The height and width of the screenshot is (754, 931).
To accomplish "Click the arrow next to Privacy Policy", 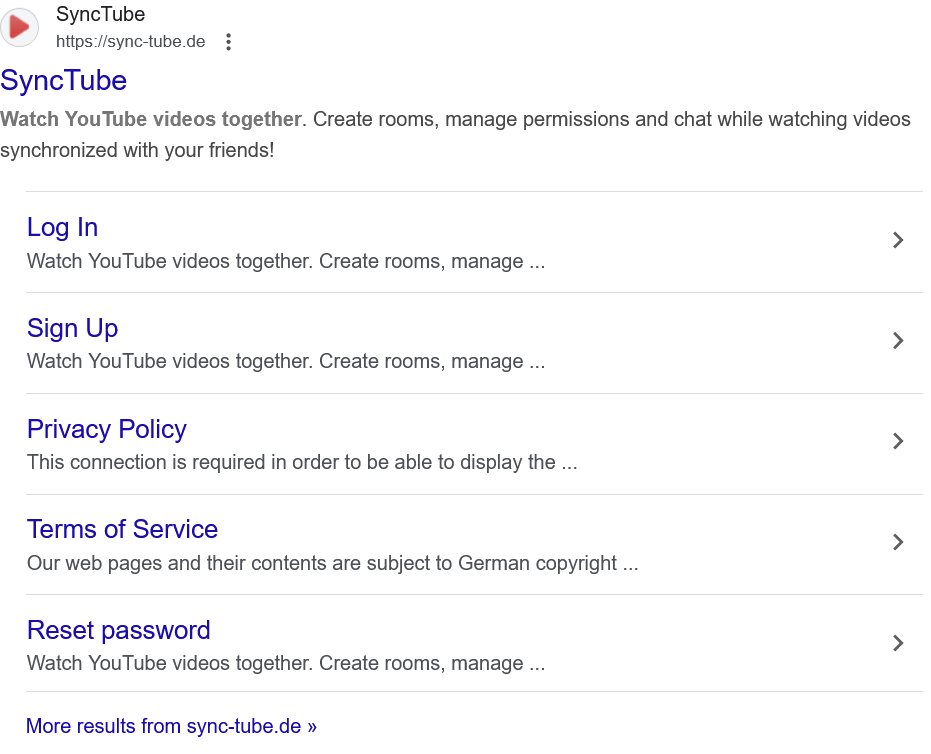I will click(898, 441).
